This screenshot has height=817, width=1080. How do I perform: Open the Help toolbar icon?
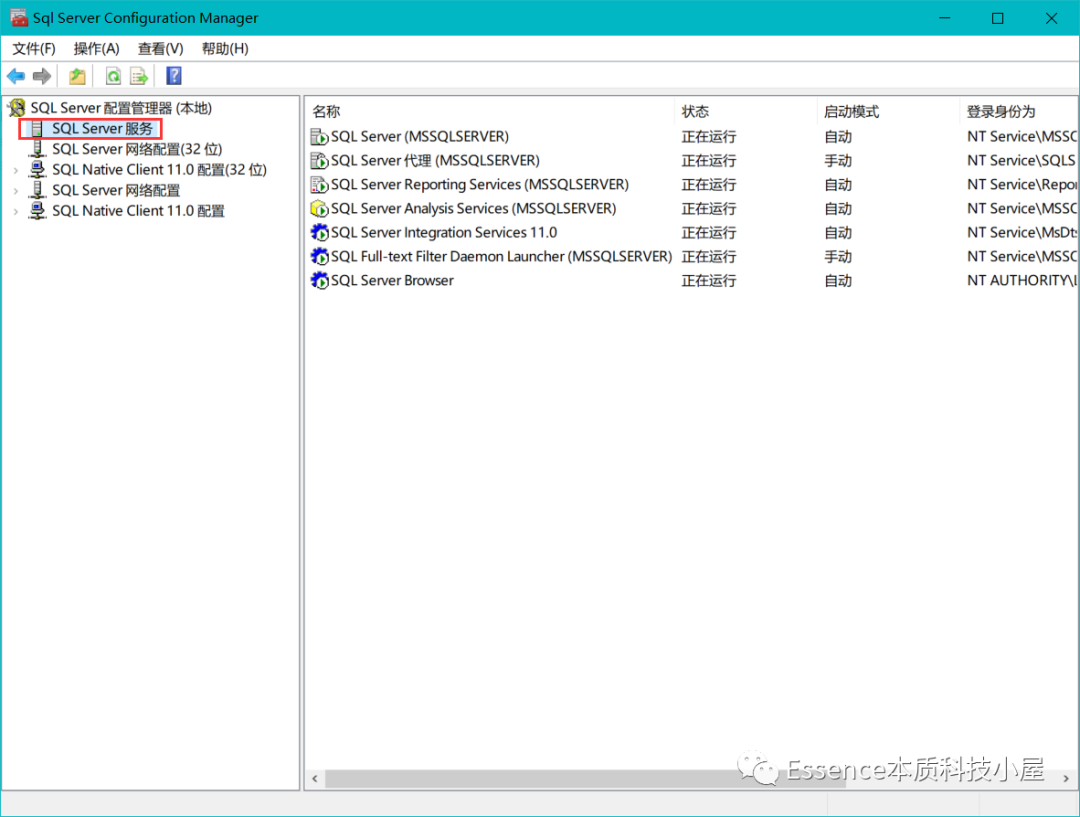click(x=174, y=76)
